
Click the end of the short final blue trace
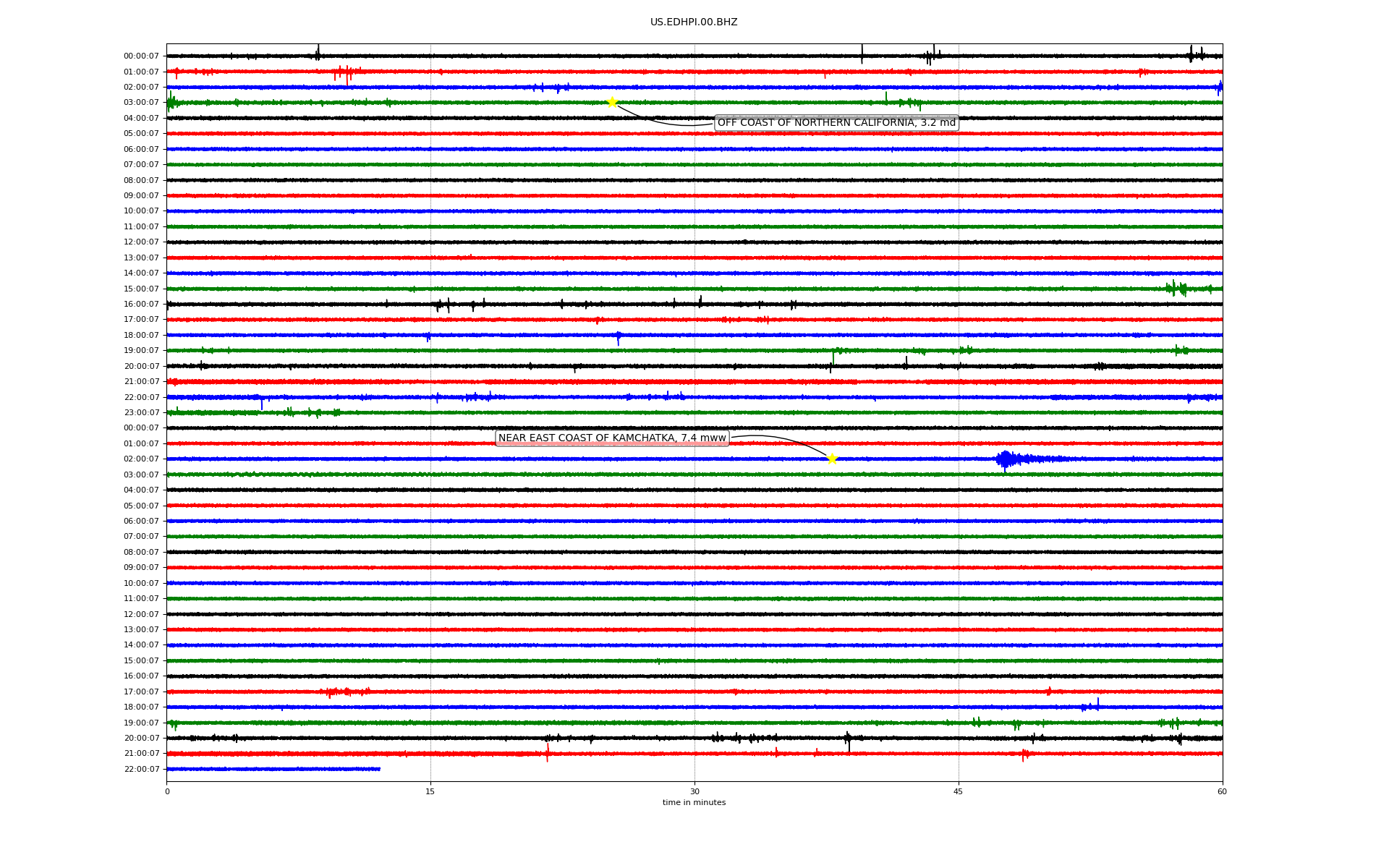pyautogui.click(x=379, y=769)
